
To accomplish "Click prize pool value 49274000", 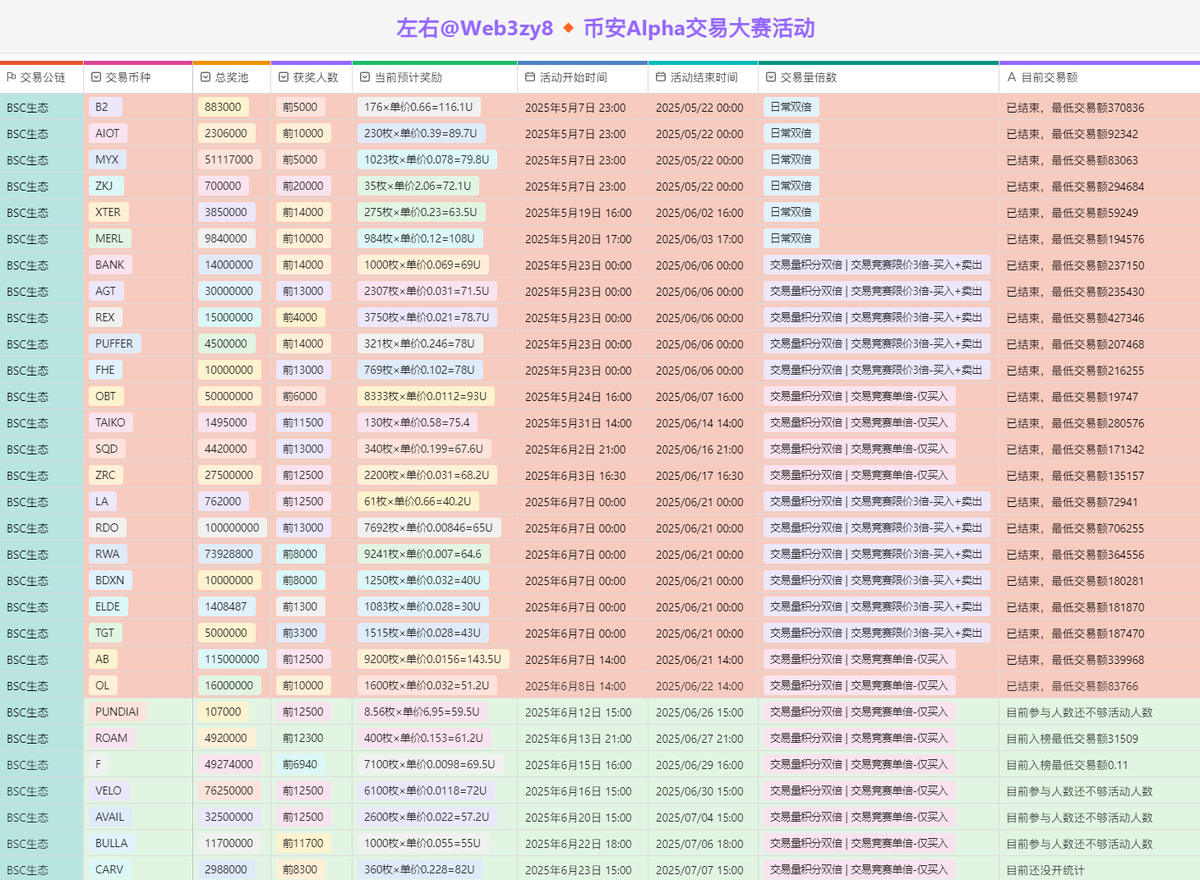I will (229, 765).
